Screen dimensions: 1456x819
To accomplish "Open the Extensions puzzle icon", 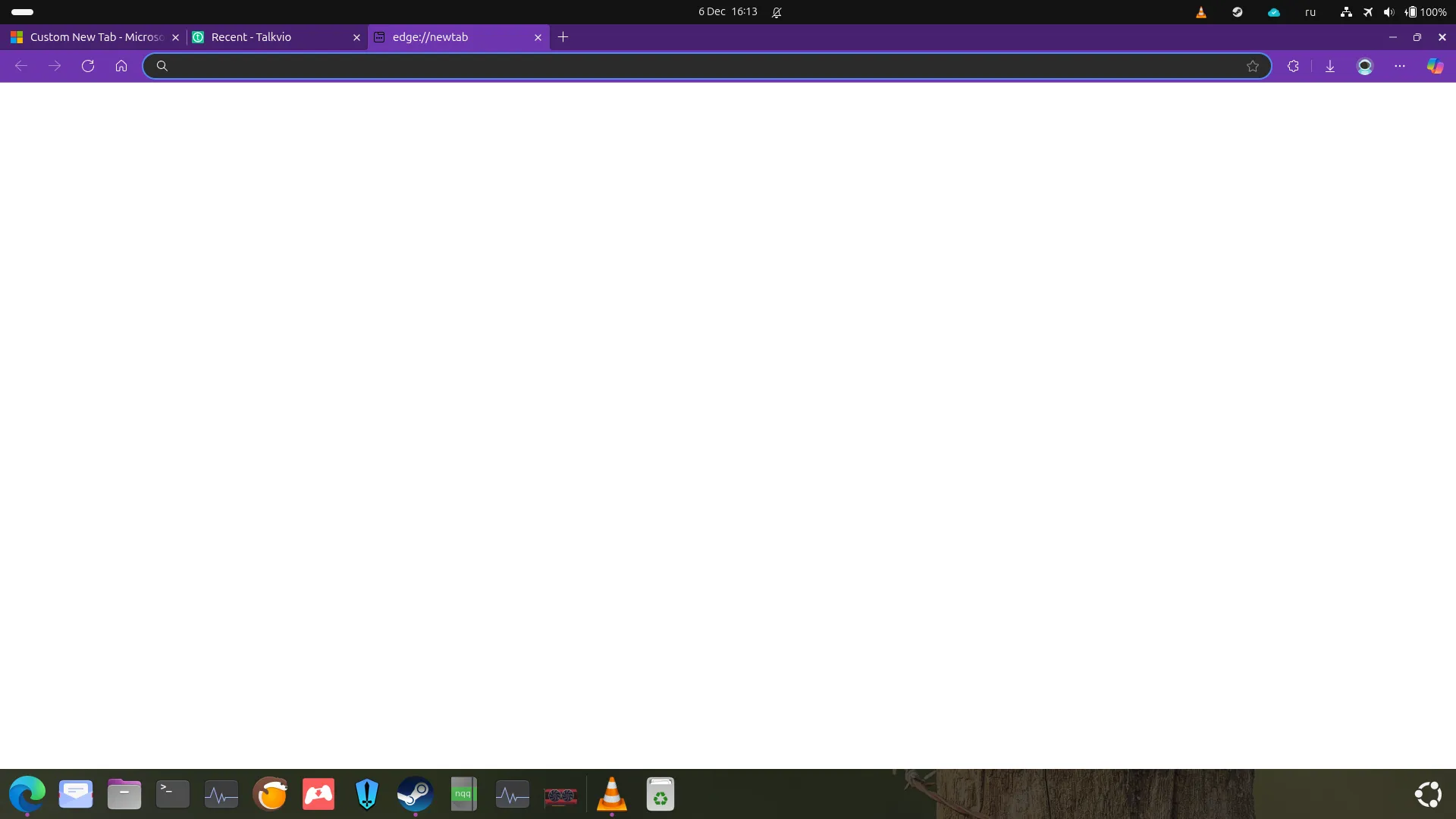I will coord(1293,66).
